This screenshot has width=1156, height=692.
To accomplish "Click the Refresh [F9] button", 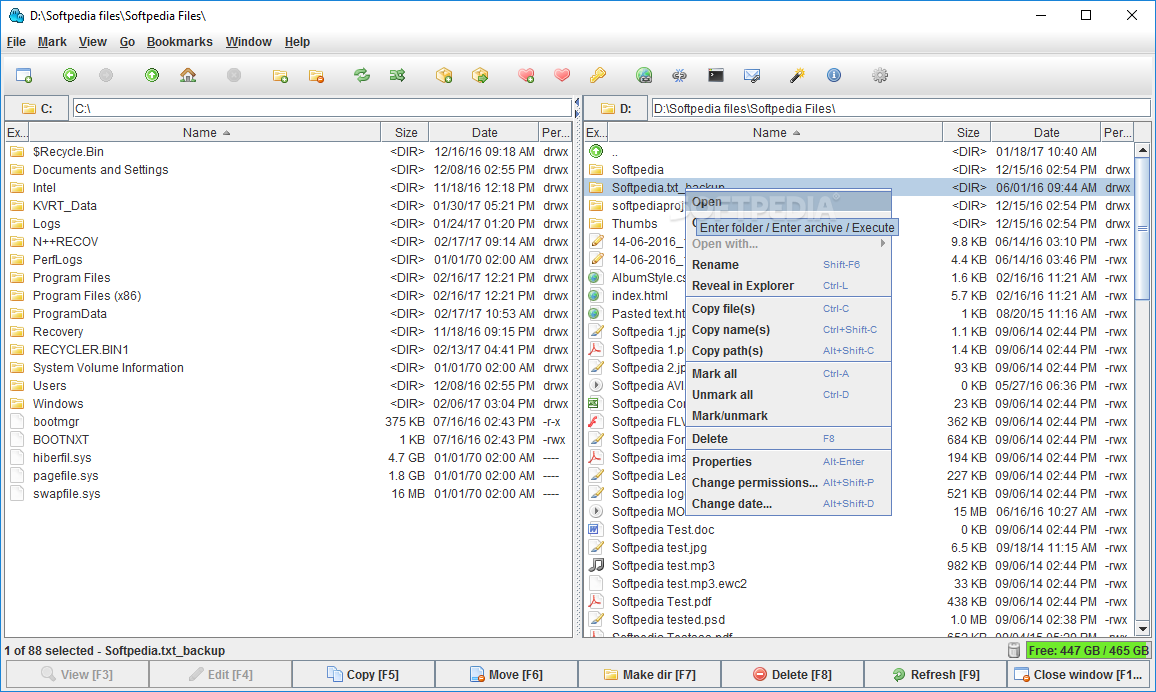I will (x=935, y=674).
